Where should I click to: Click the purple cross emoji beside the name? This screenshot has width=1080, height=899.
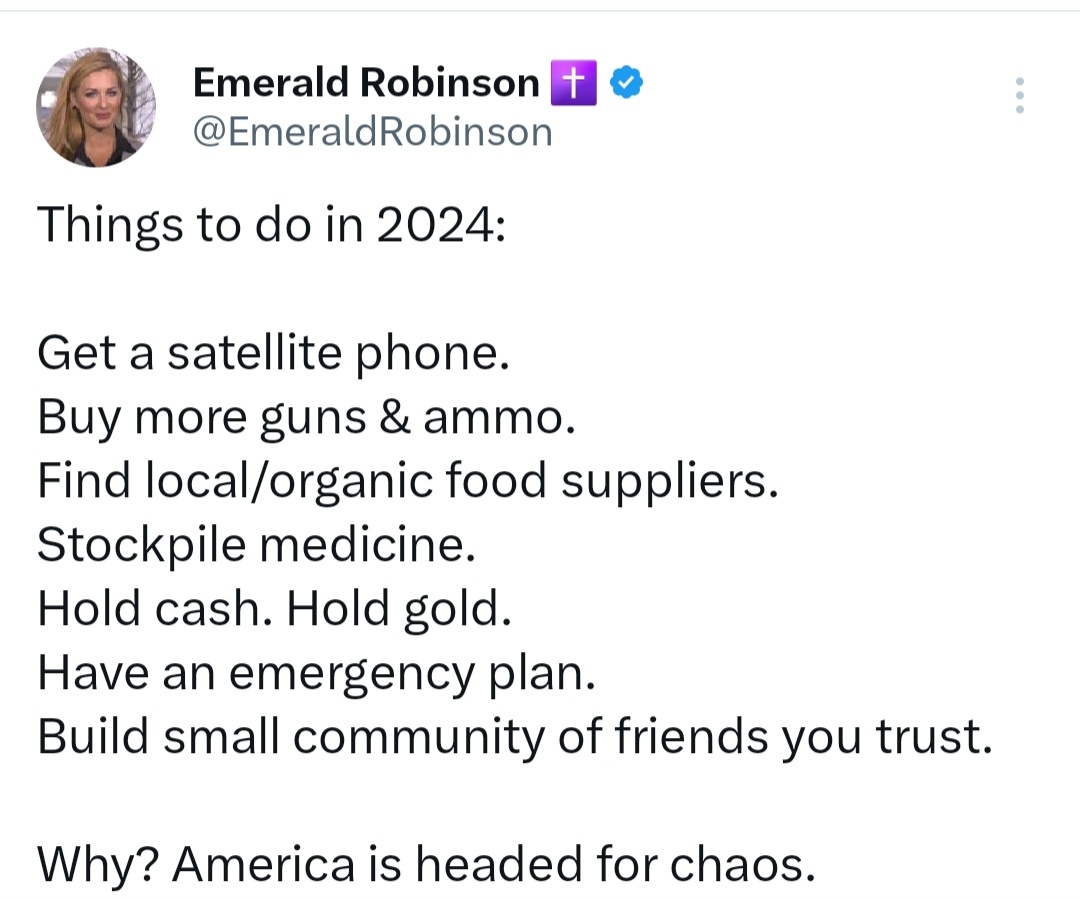coord(575,82)
